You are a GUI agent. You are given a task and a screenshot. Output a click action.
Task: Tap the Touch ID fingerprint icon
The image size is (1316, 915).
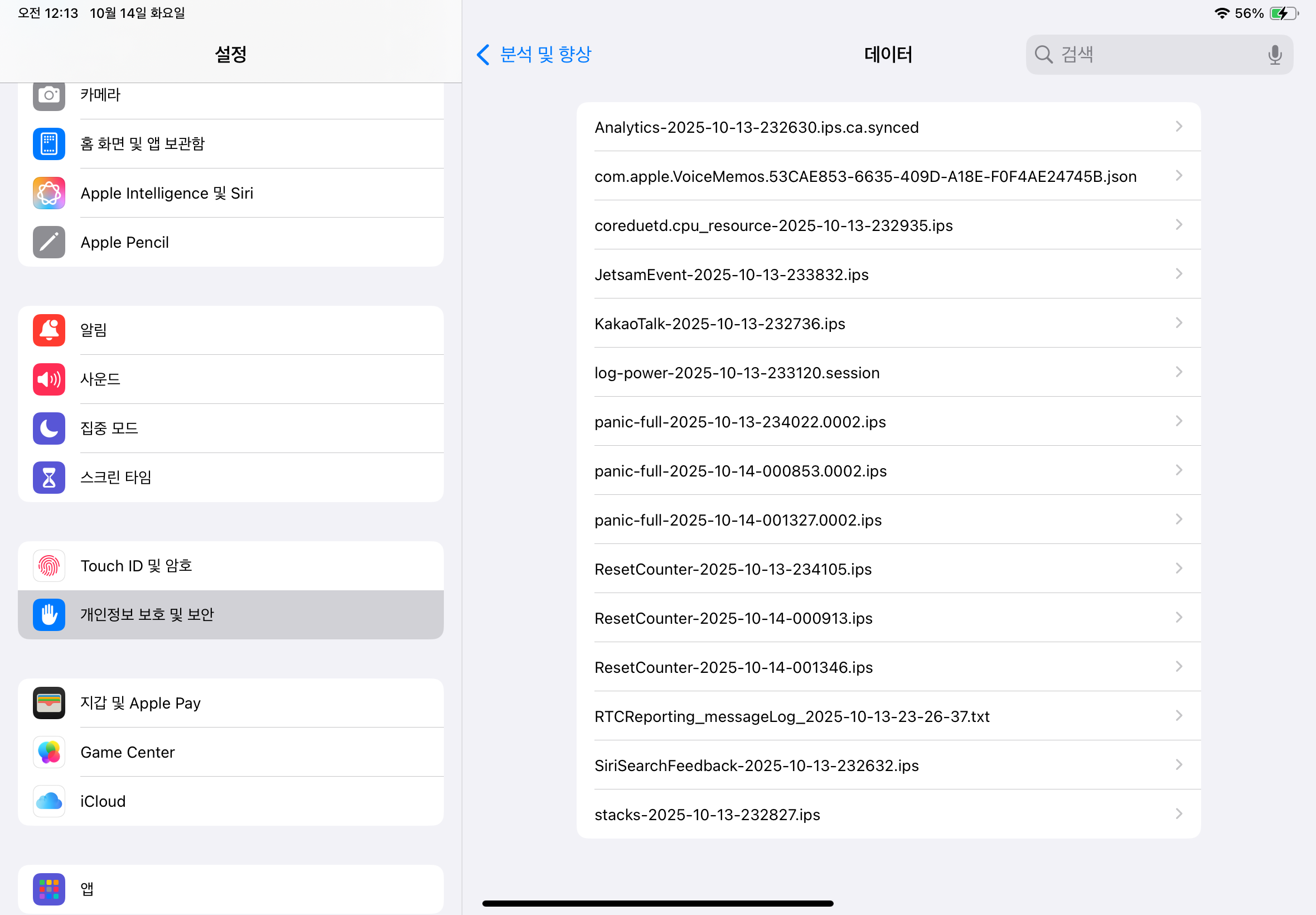[49, 566]
